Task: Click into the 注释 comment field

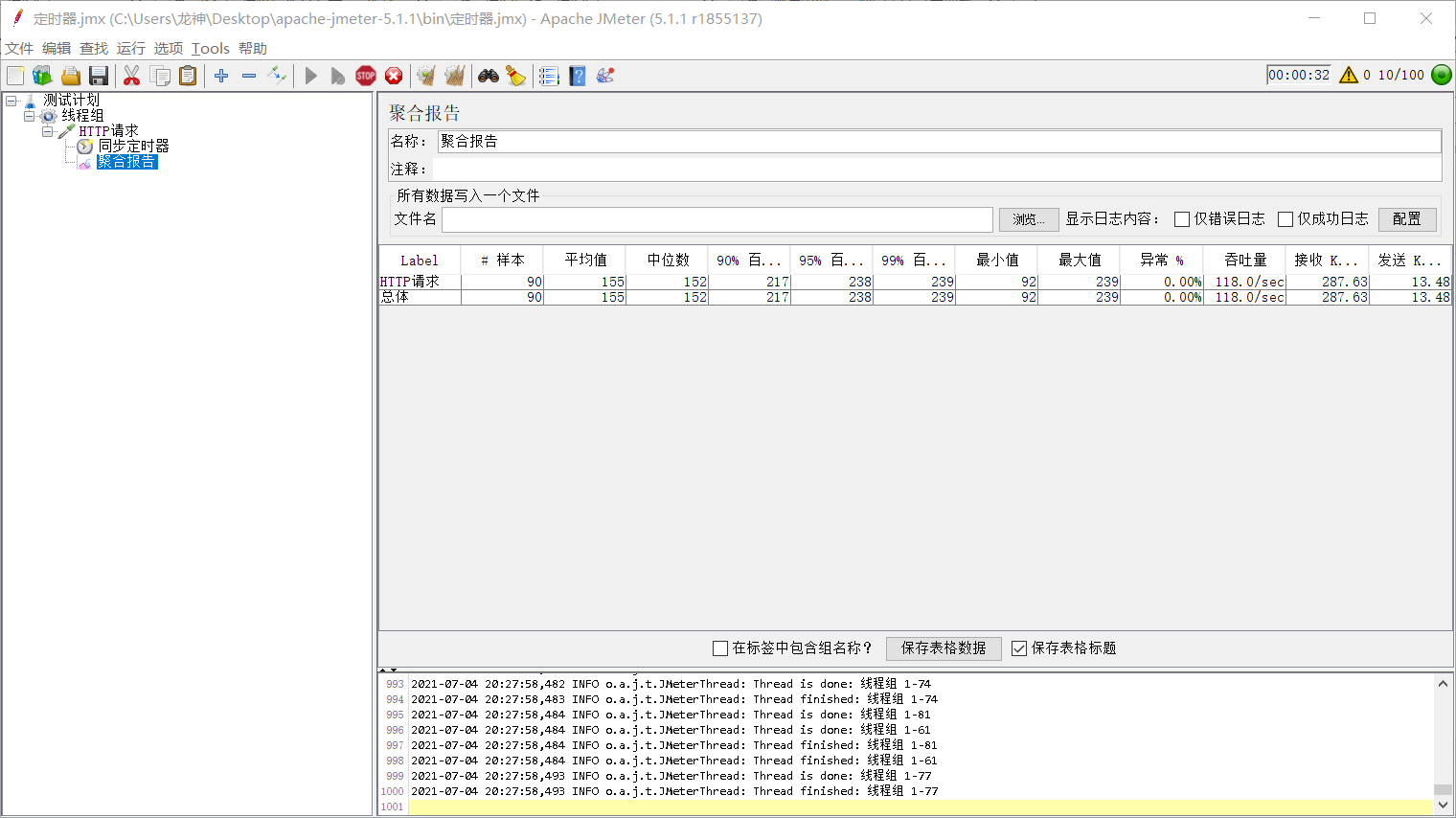Action: point(937,170)
